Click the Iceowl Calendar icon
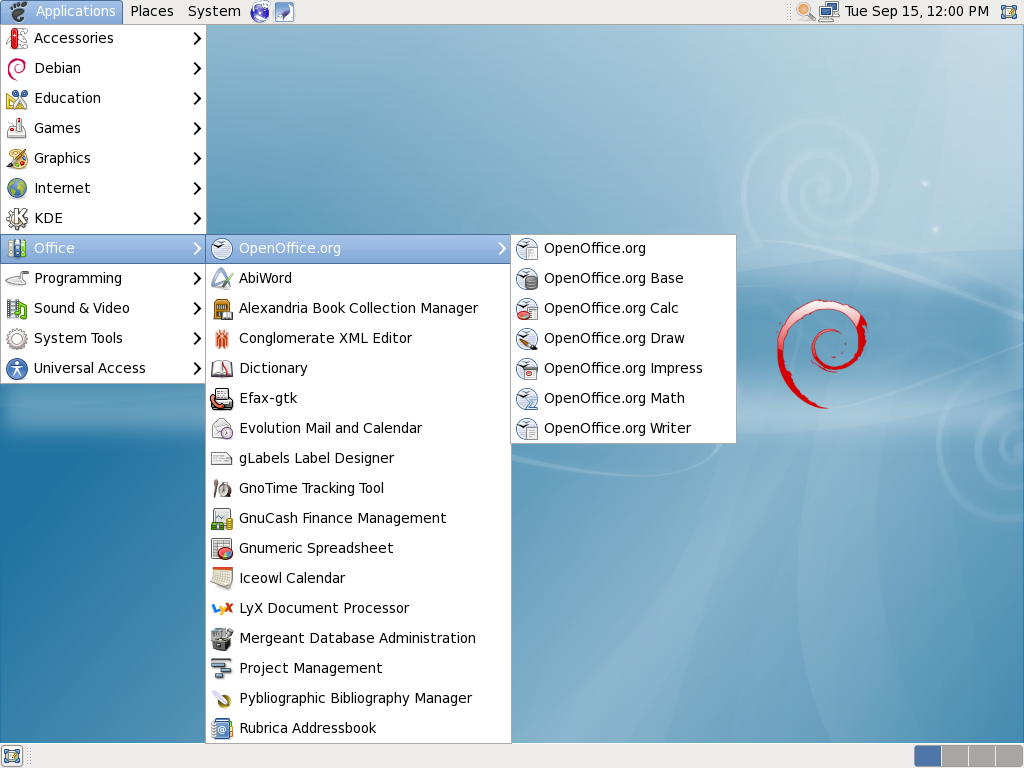The image size is (1024, 768). tap(222, 579)
